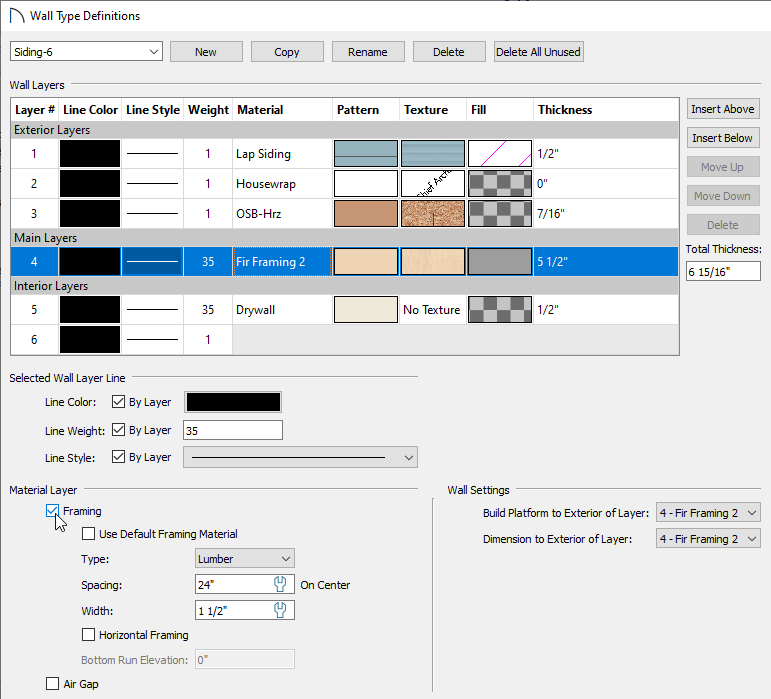
Task: Open pattern swatch for Lap Siding
Action: click(366, 153)
